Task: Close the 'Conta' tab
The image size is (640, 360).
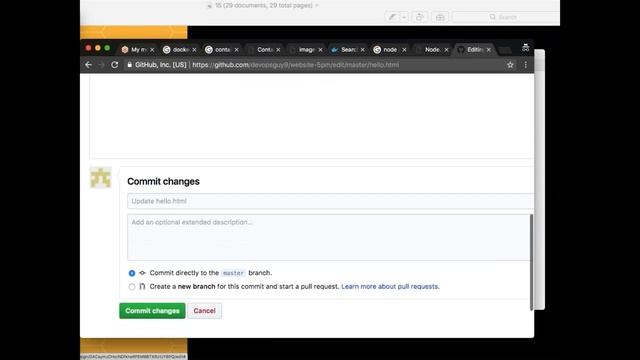Action: tap(278, 50)
